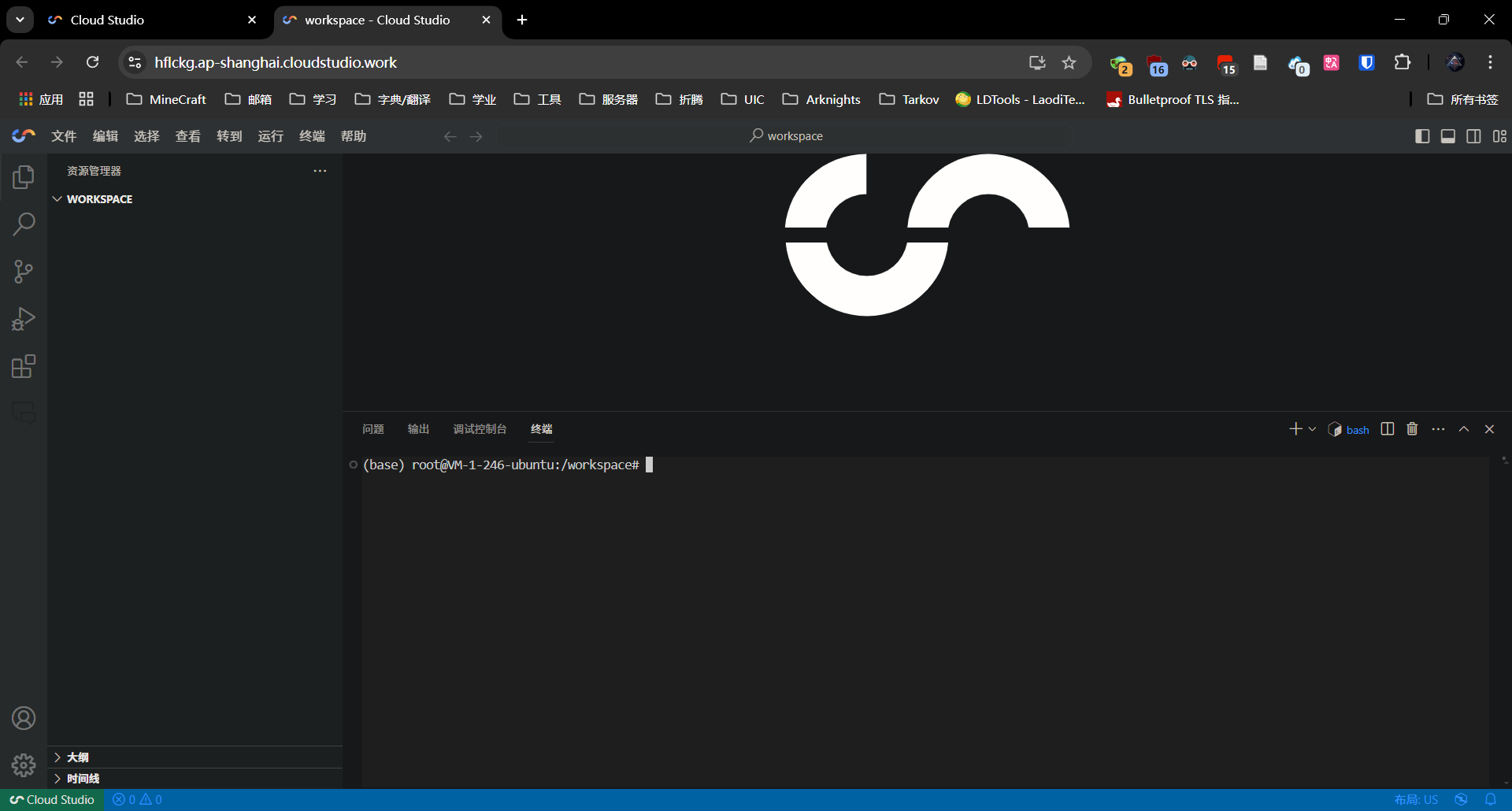
Task: Open the 文件 (File) menu
Action: (64, 136)
